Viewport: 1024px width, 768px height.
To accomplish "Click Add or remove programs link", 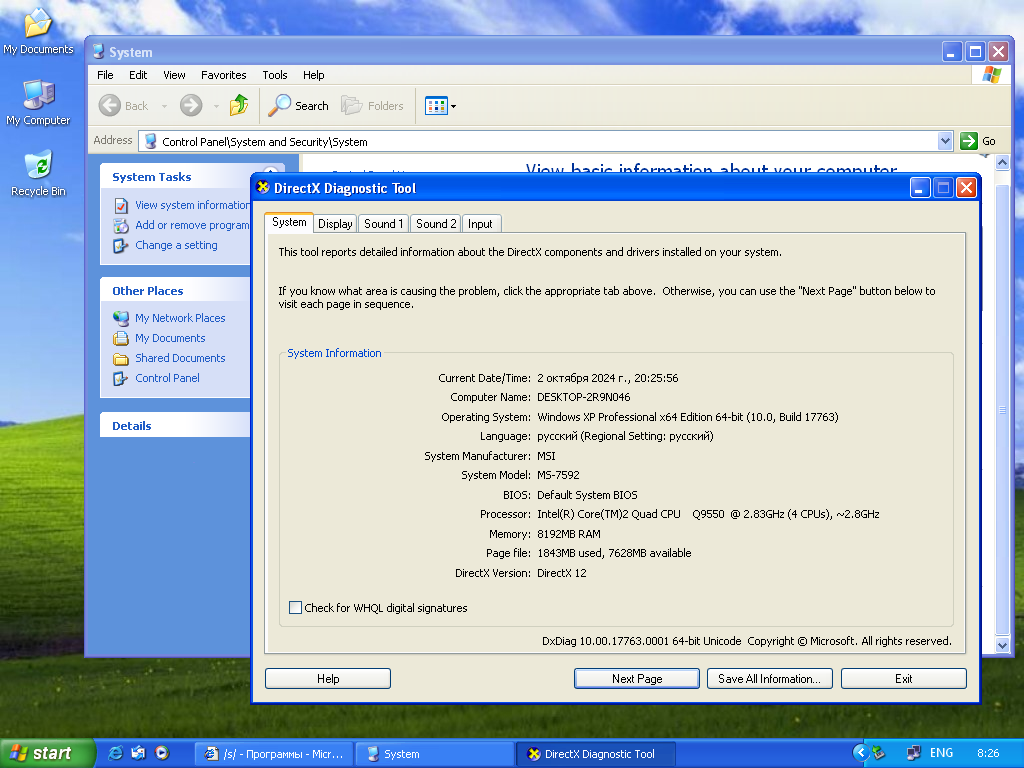I will (x=192, y=225).
